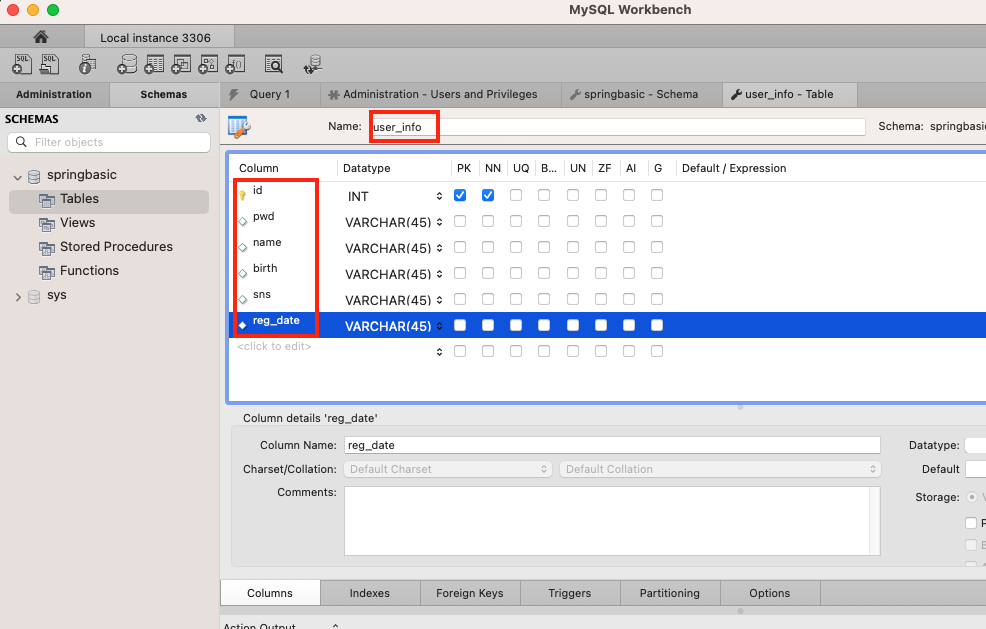Image resolution: width=986 pixels, height=629 pixels.
Task: Click the search magnifier in Filter objects
Action: pos(21,142)
